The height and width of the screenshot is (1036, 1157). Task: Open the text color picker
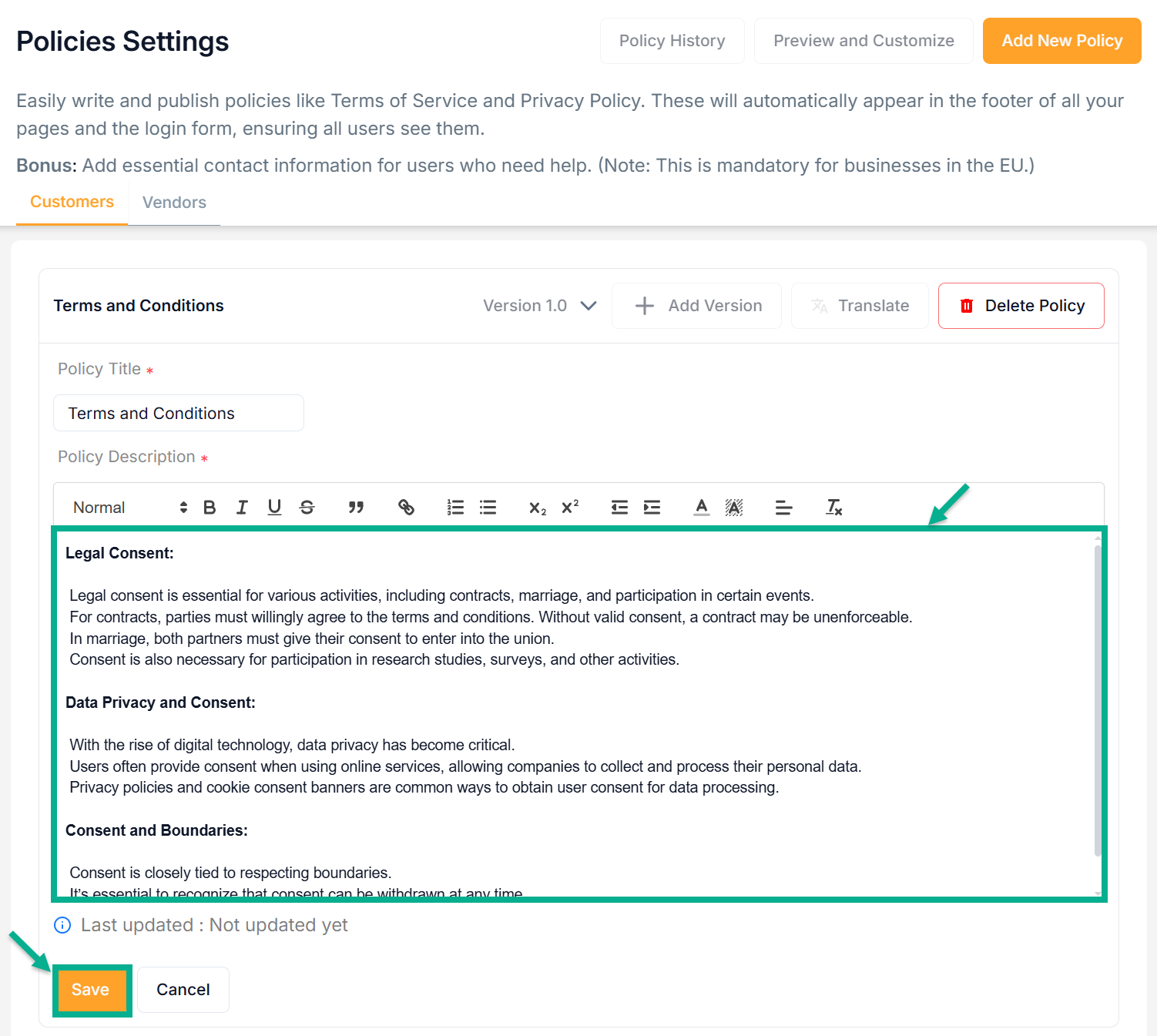pos(701,508)
